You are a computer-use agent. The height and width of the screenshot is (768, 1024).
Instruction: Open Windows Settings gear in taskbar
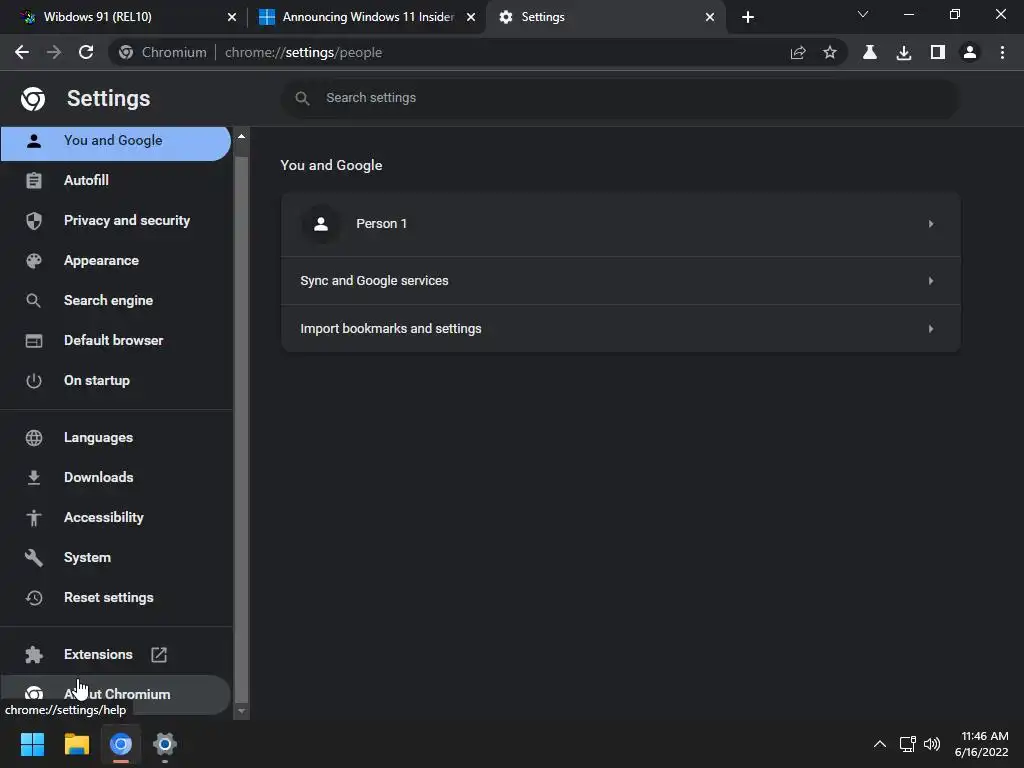point(165,744)
